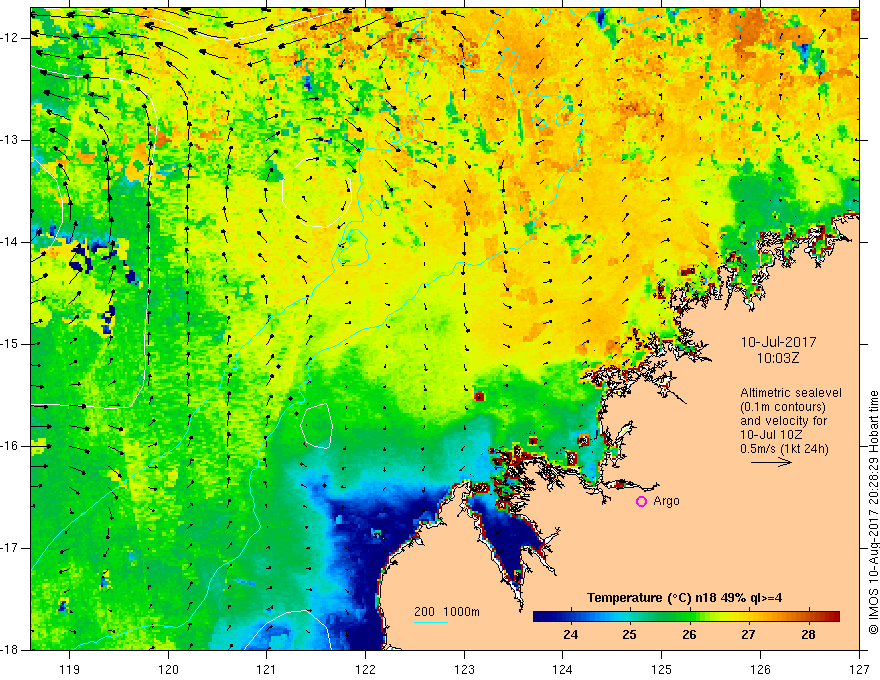Click the 'Argo' label text

coord(666,501)
